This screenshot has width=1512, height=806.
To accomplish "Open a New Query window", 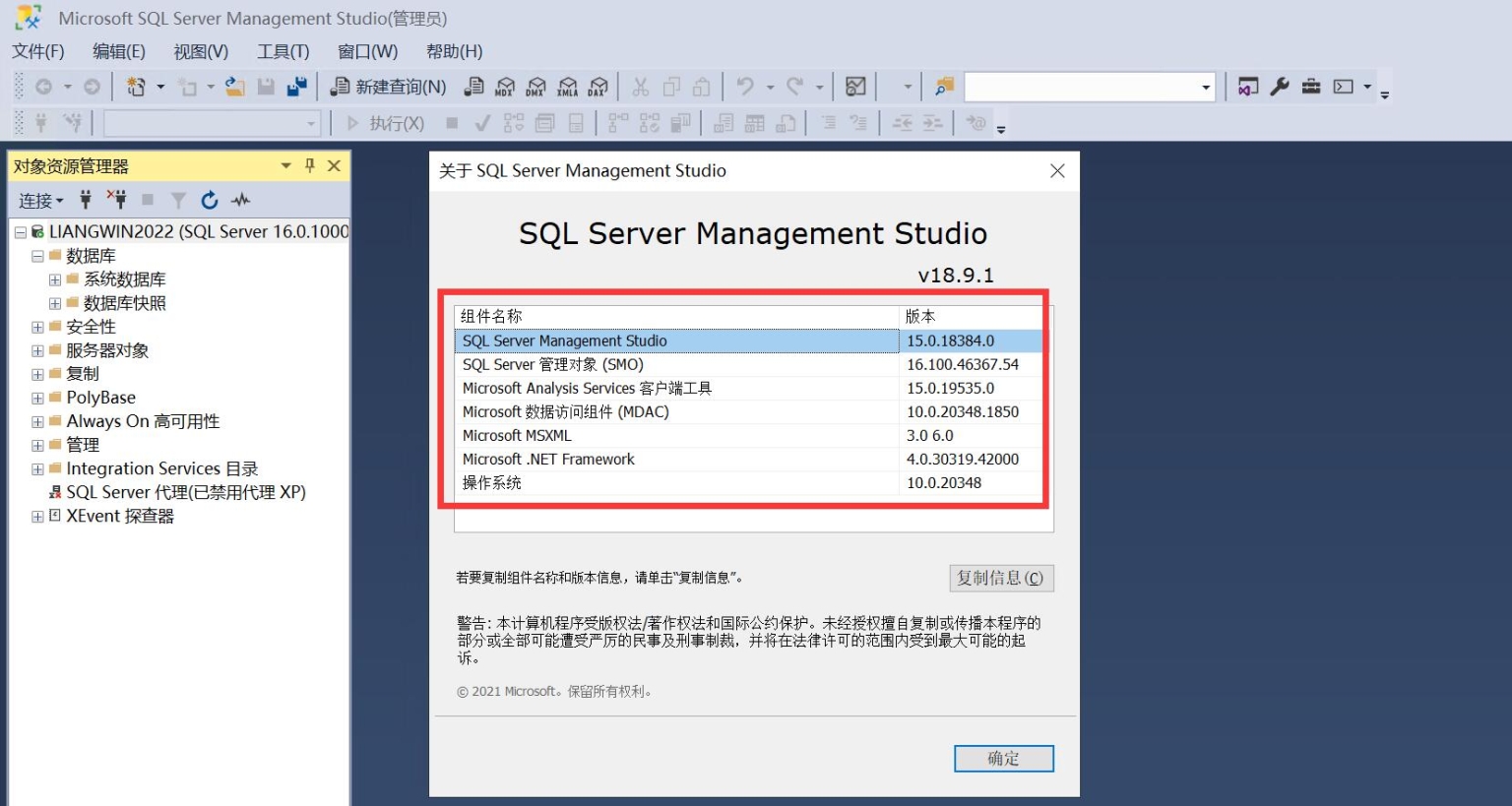I will [387, 87].
